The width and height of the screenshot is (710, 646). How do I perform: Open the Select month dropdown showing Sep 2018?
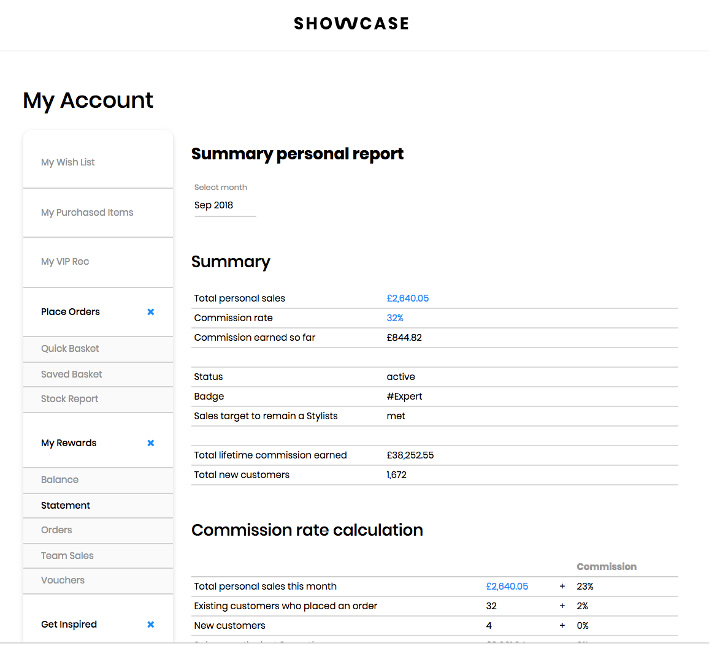coord(224,205)
